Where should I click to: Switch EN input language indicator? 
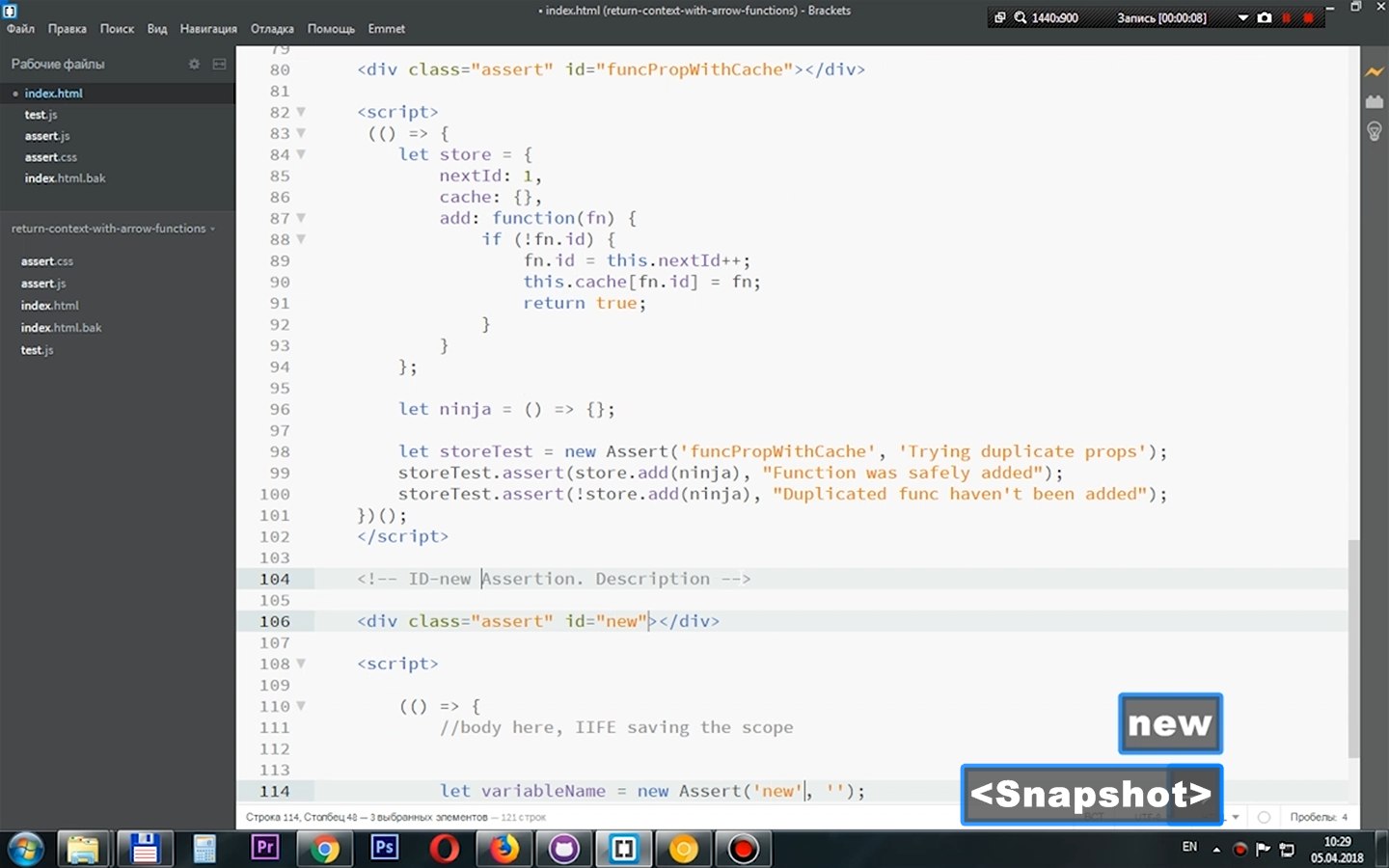point(1189,847)
